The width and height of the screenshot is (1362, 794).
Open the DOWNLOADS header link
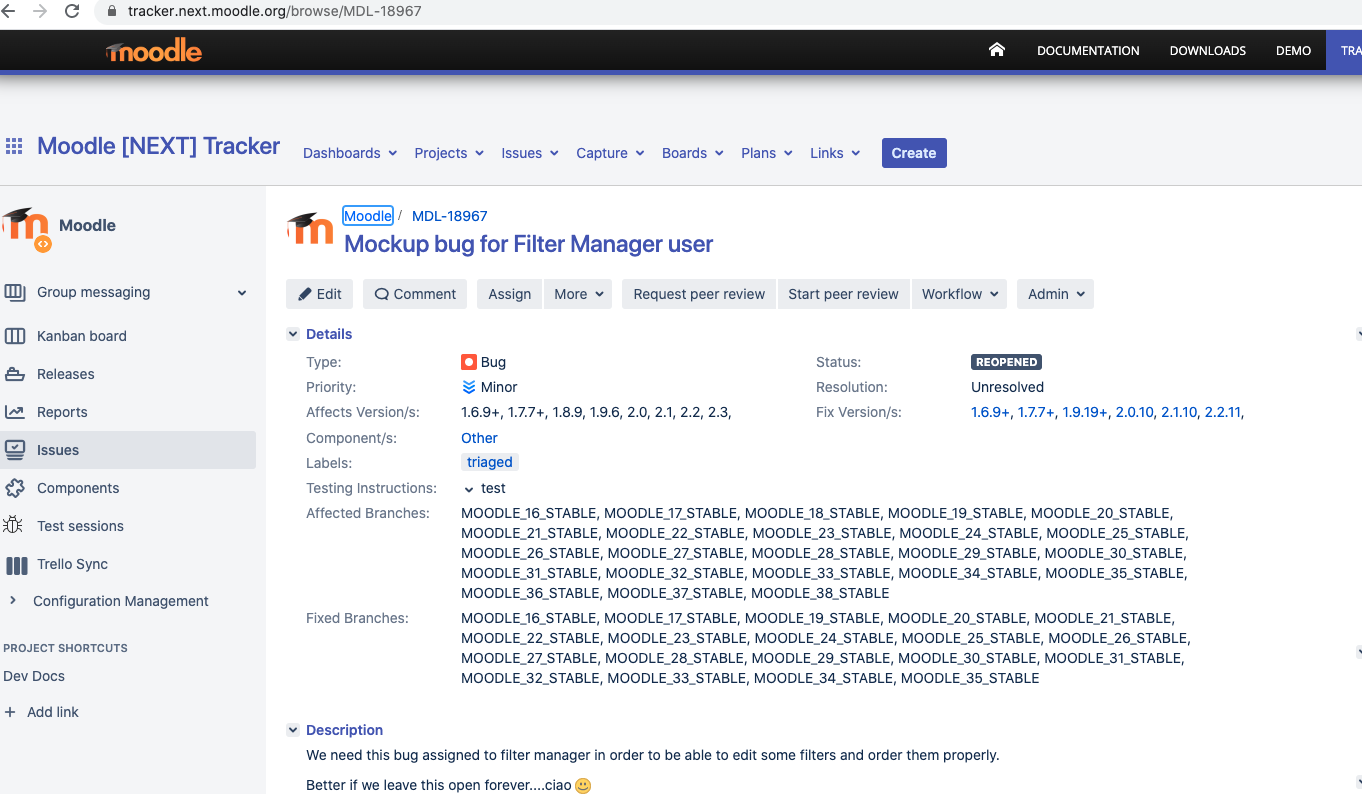coord(1208,51)
